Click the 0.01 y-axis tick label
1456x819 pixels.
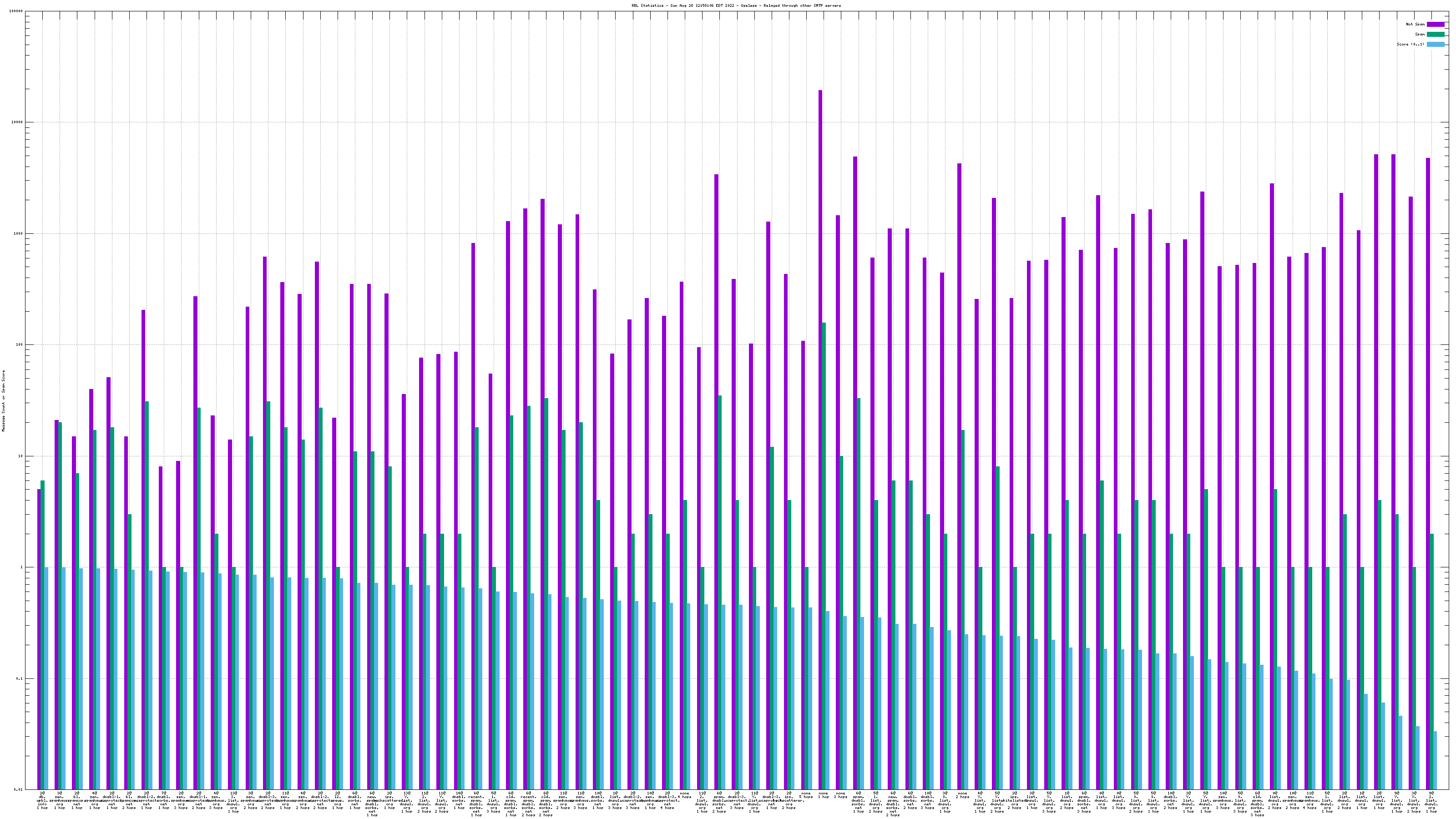pos(18,789)
